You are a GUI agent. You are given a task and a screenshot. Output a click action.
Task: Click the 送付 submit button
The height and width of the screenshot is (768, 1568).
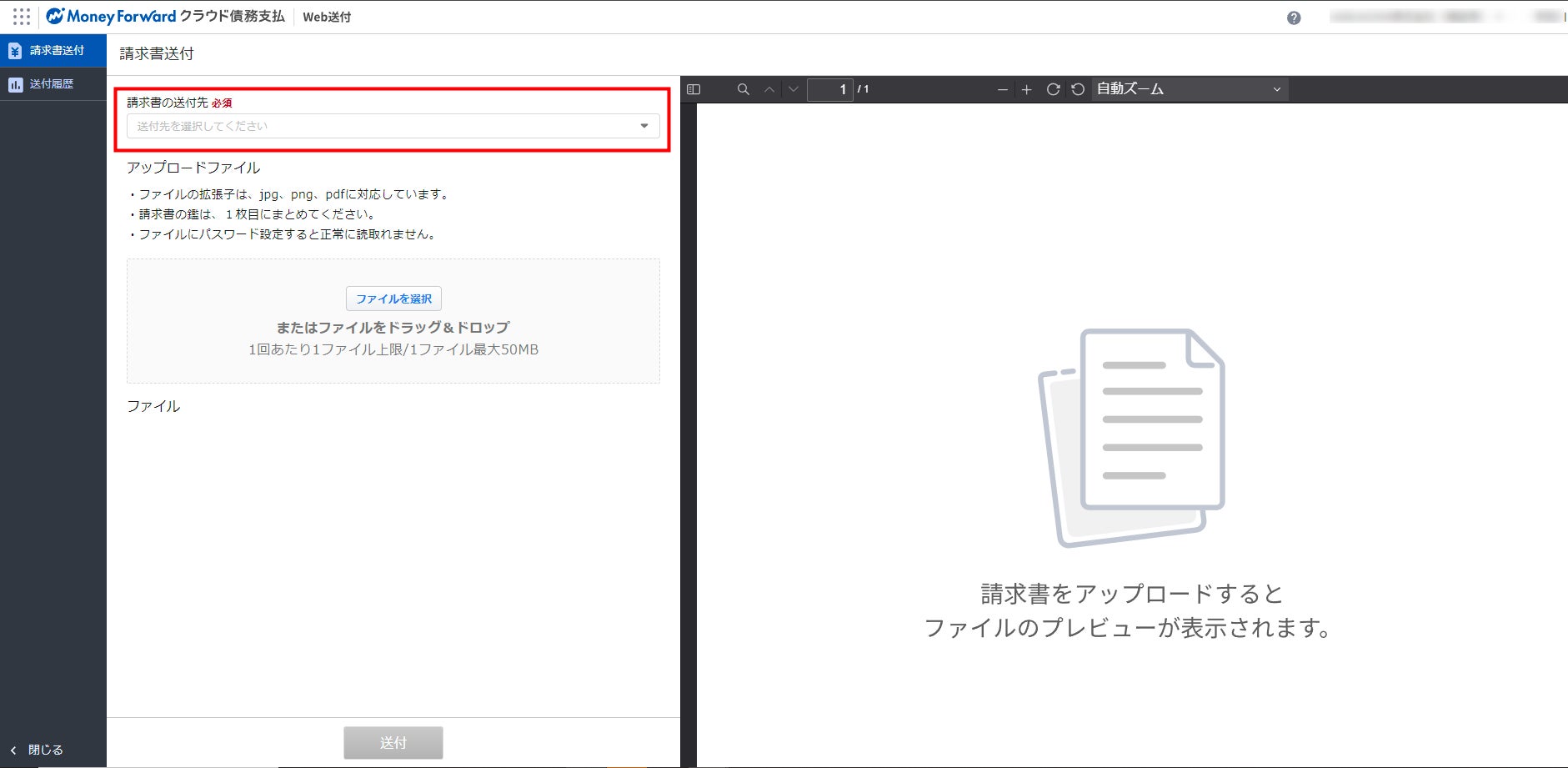coord(393,743)
